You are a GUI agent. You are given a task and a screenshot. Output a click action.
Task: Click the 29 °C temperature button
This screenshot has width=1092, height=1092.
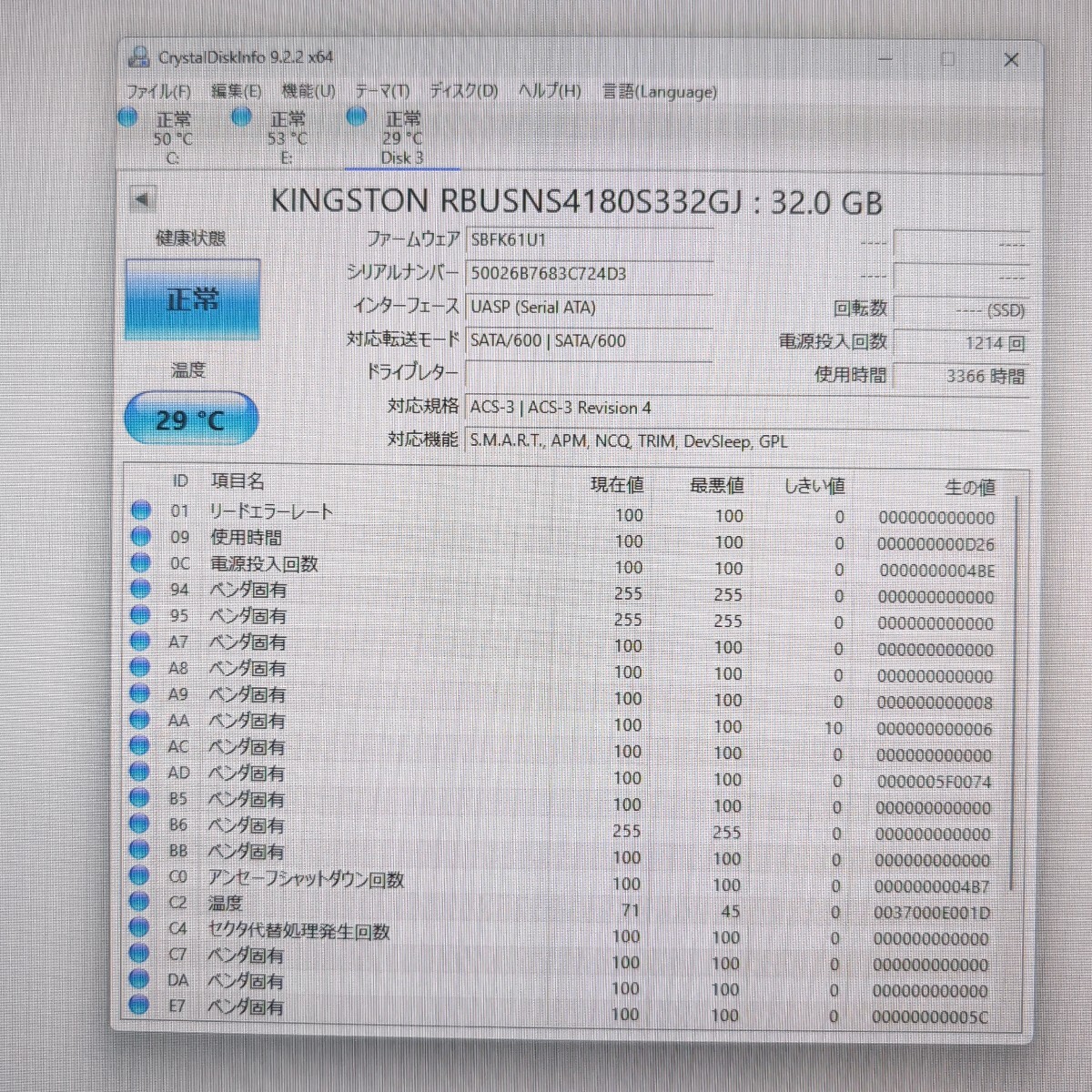(x=191, y=420)
